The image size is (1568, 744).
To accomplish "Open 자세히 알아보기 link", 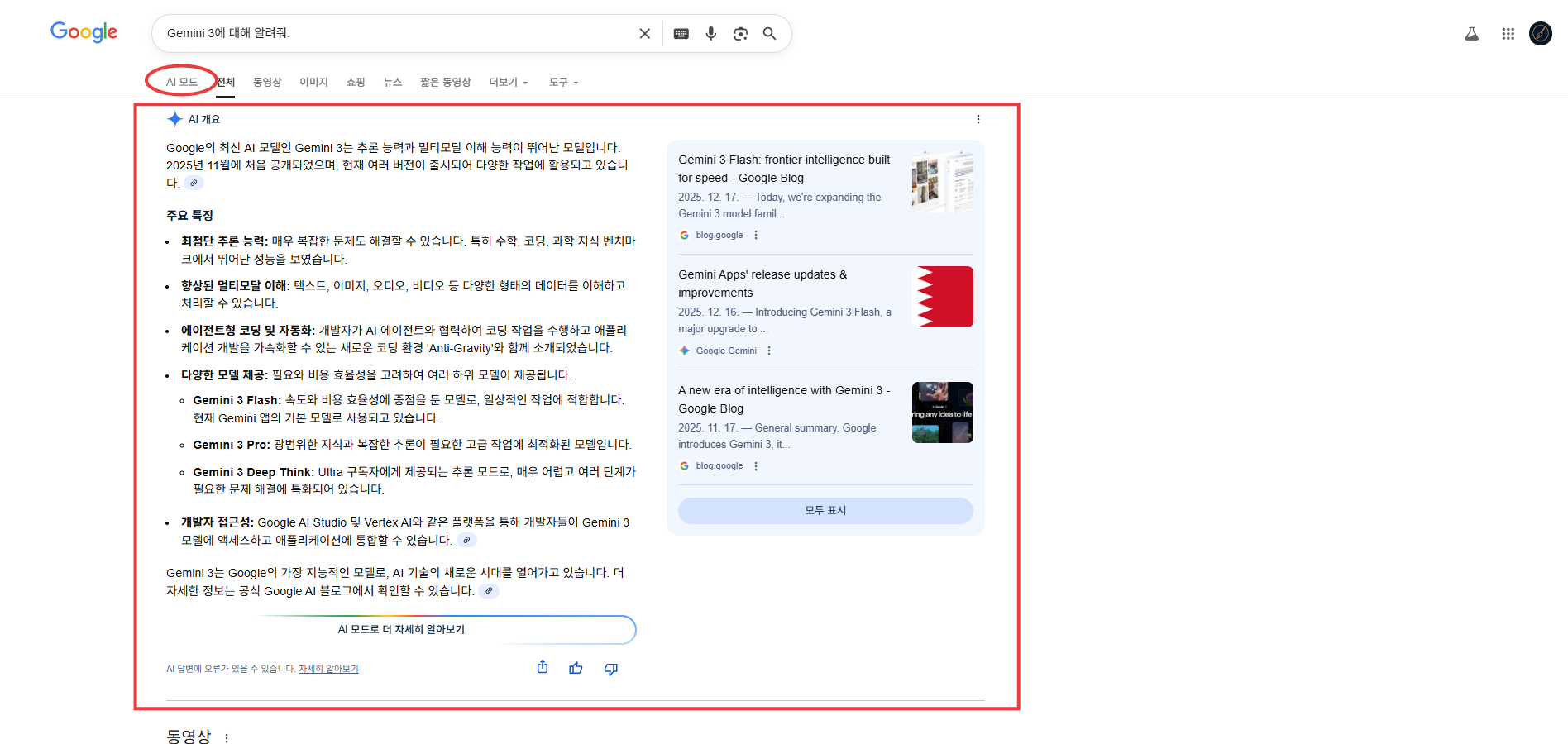I will [x=328, y=669].
